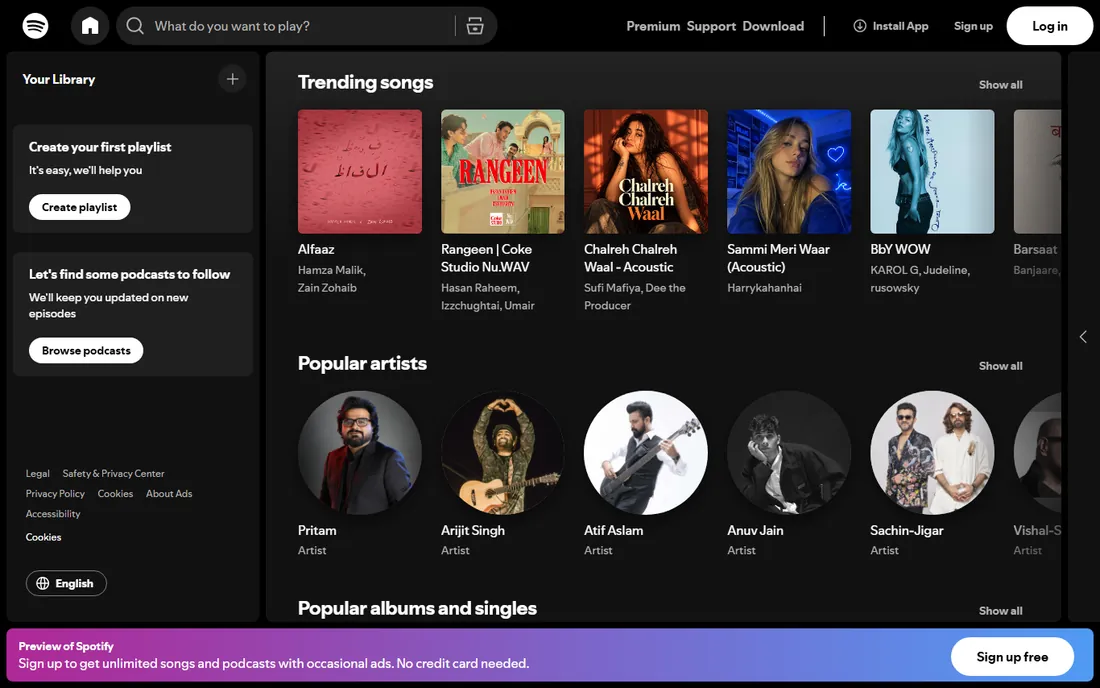Click Sign up in header
Image resolution: width=1100 pixels, height=688 pixels.
(x=973, y=26)
